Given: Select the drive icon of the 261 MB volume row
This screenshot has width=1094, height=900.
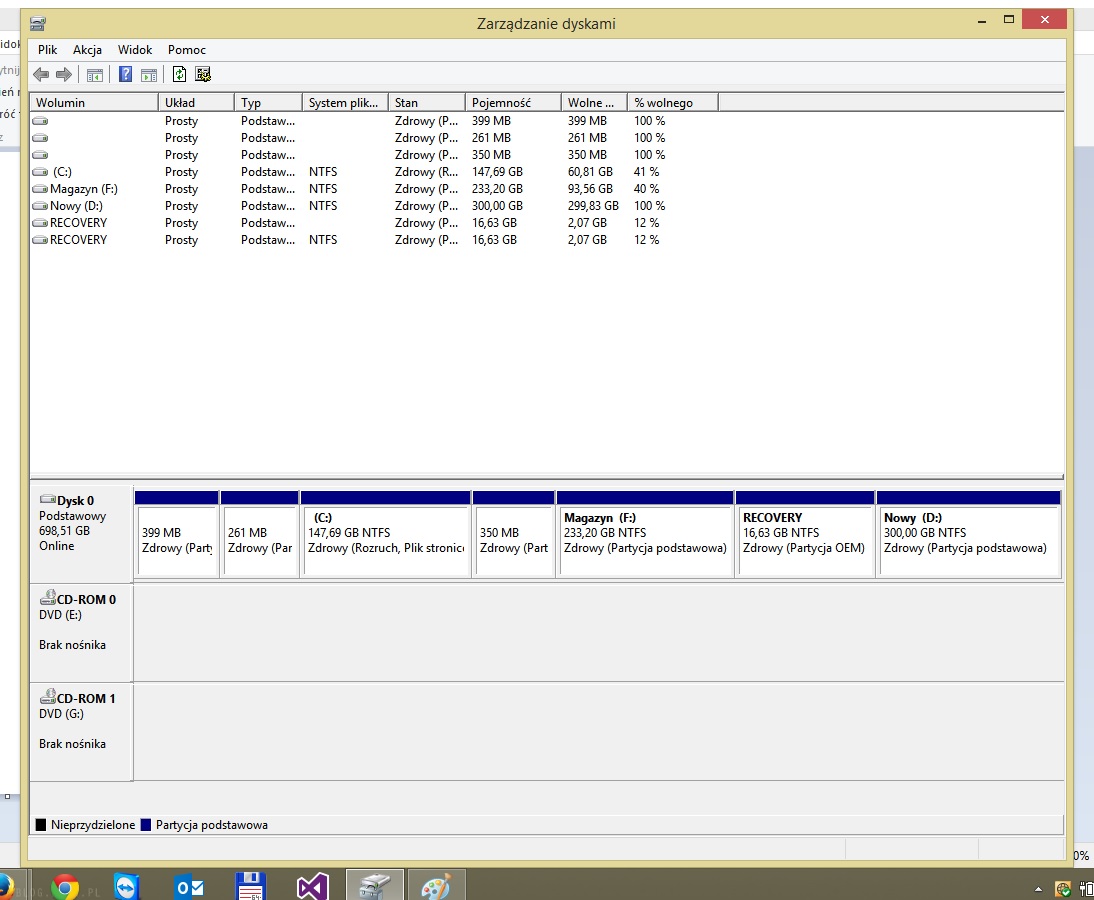Looking at the screenshot, I should pos(40,138).
